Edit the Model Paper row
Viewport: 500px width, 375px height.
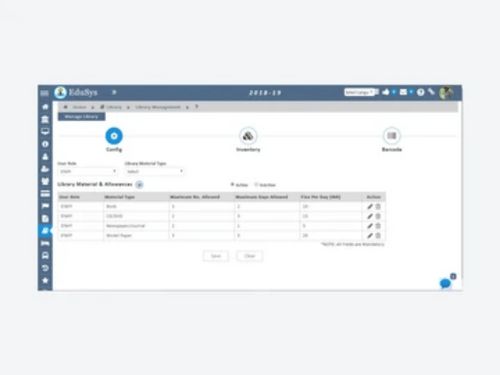[x=370, y=236]
